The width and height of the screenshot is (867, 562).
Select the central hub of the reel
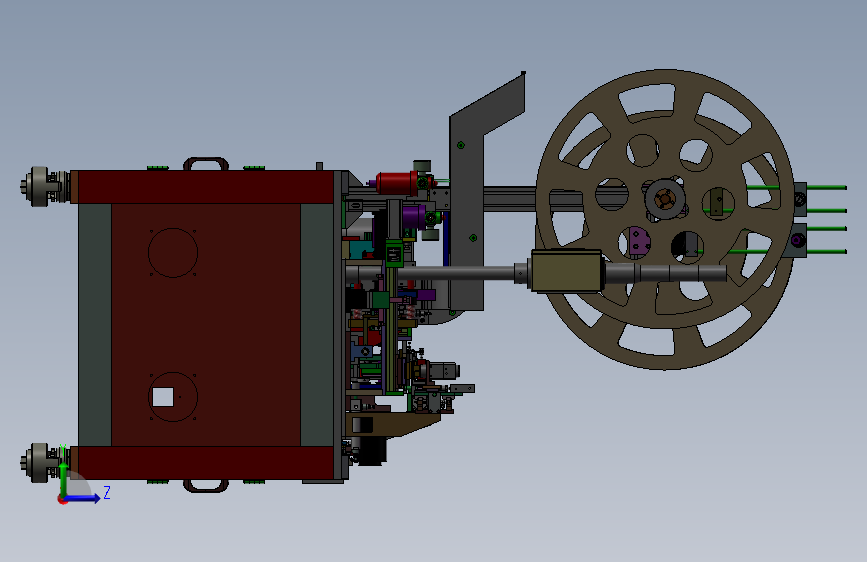tap(665, 199)
